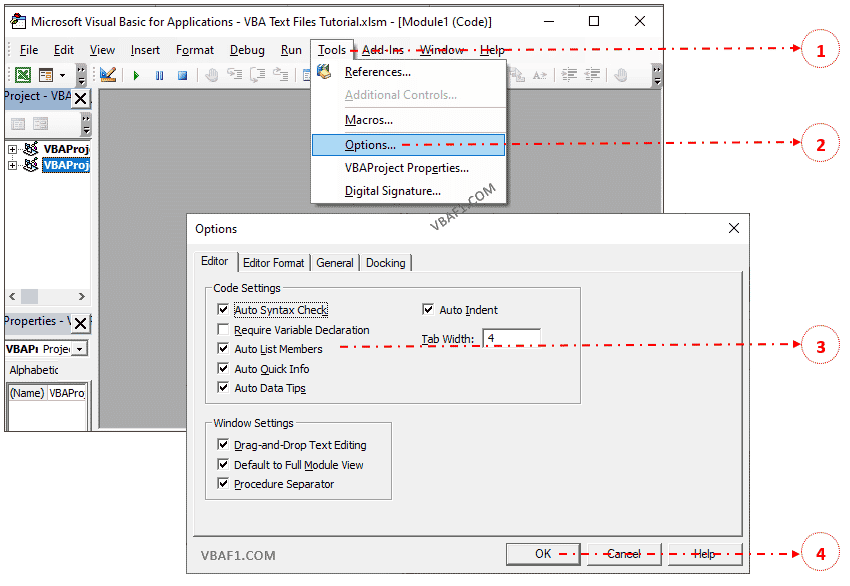Image resolution: width=850 pixels, height=586 pixels.
Task: Click OK in the Options dialog
Action: 543,554
